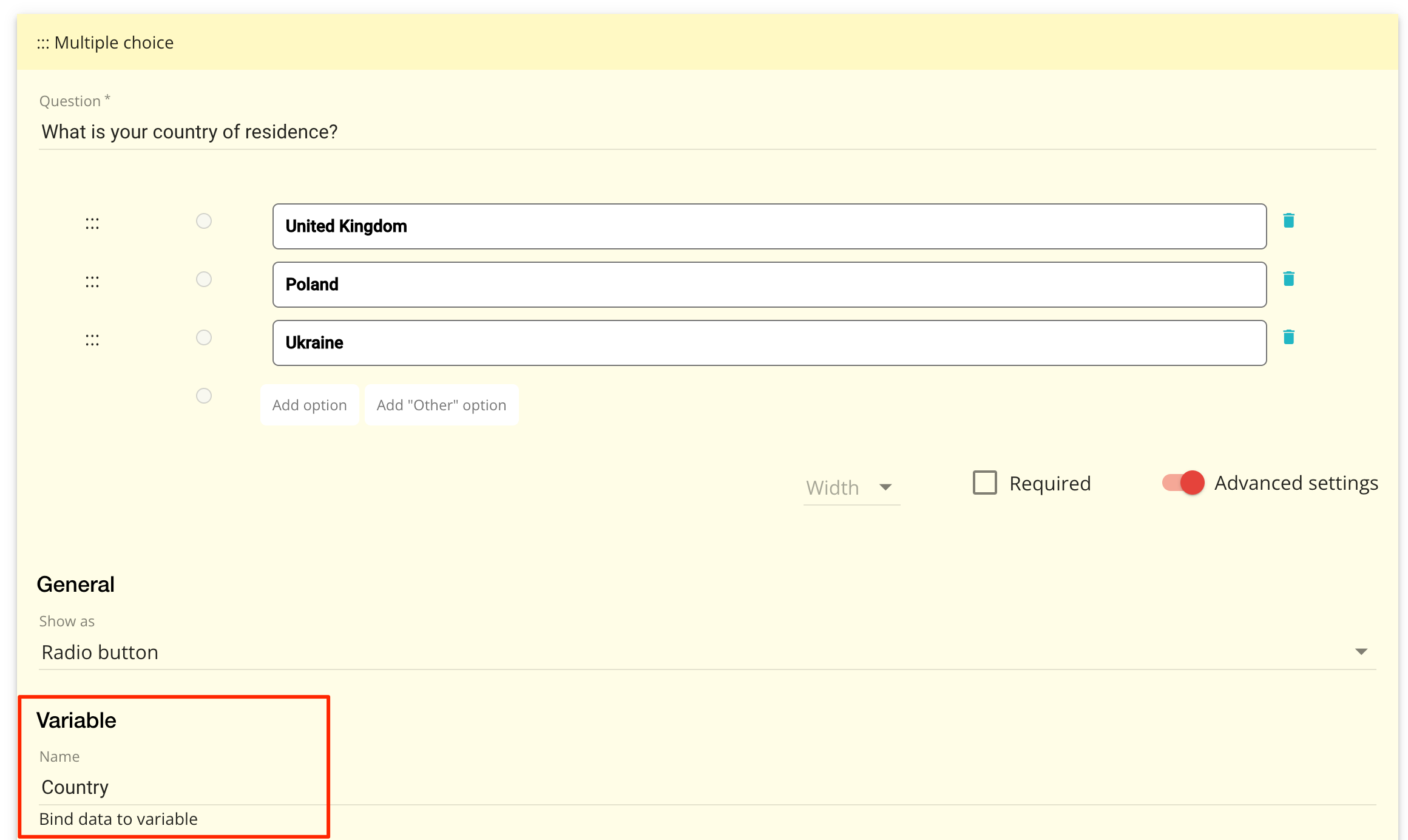Delete the United Kingdom option

coord(1288,220)
